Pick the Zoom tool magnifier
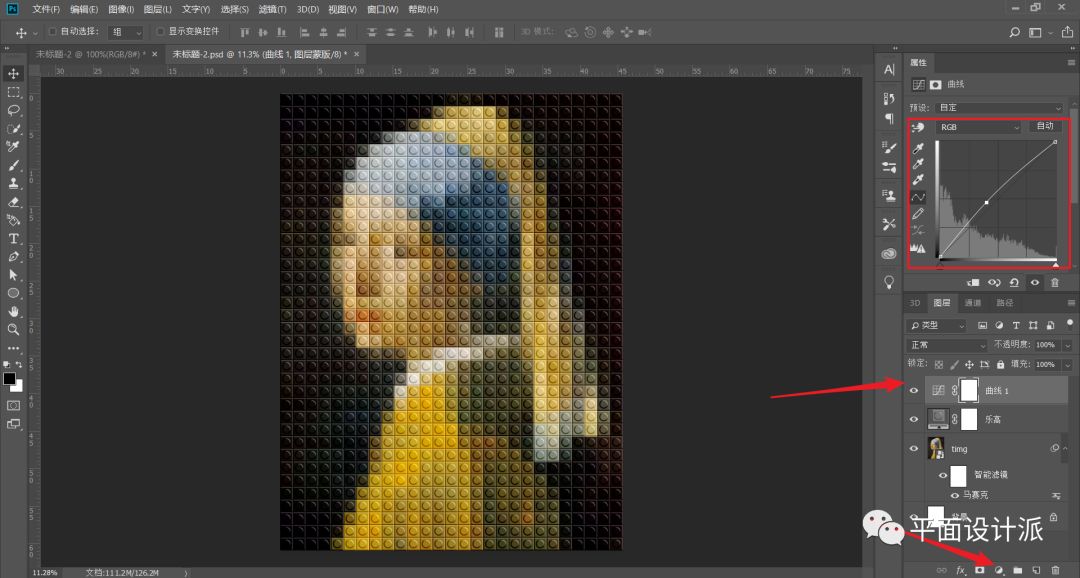 [x=14, y=329]
